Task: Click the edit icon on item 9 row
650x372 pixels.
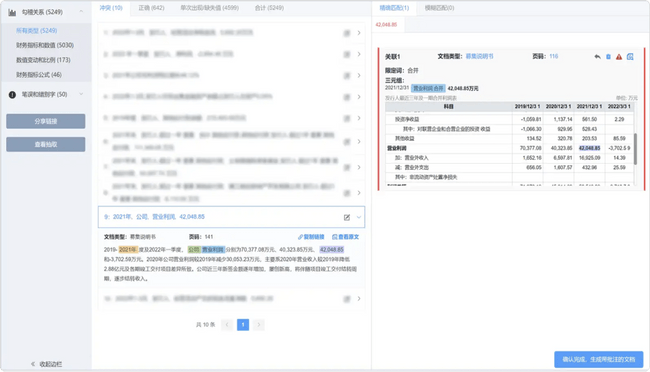Action: (x=347, y=217)
